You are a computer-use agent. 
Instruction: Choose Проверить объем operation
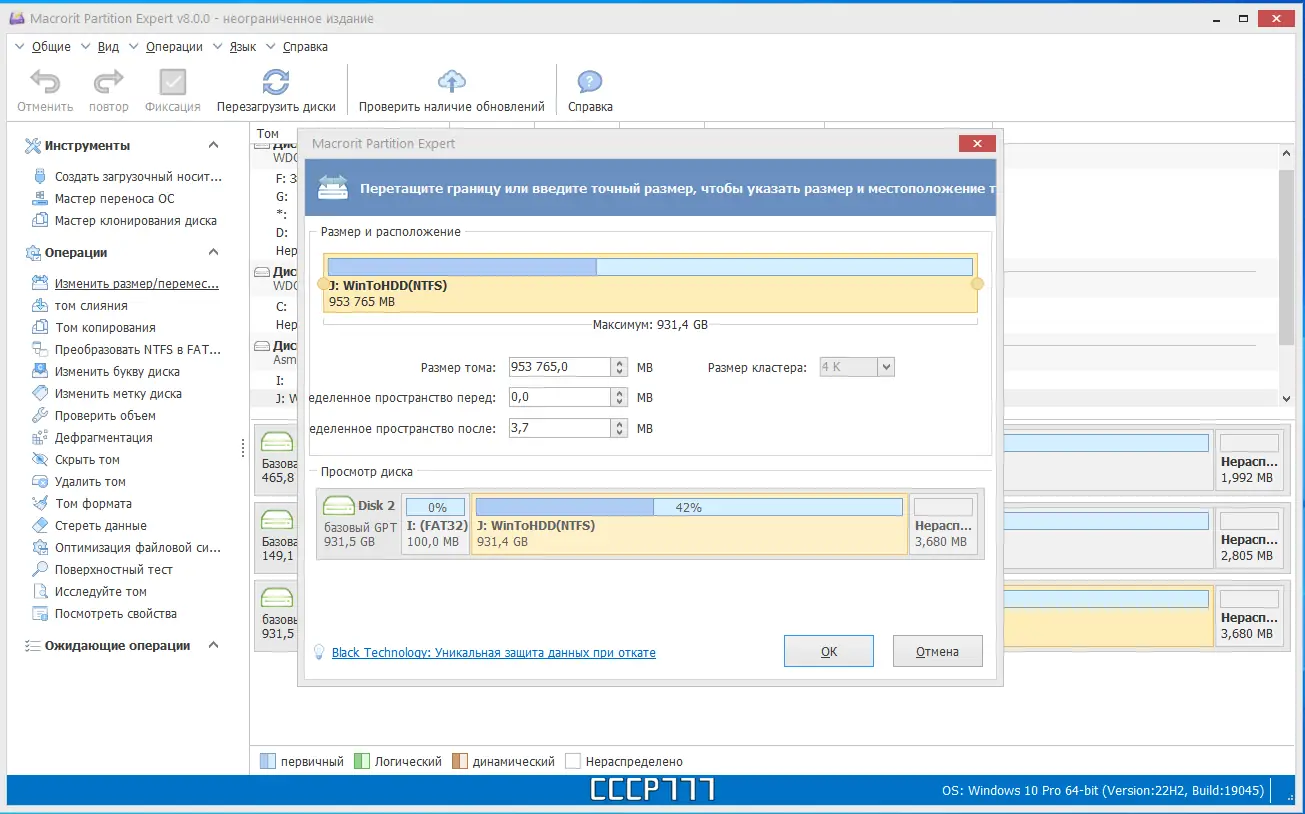tap(105, 416)
